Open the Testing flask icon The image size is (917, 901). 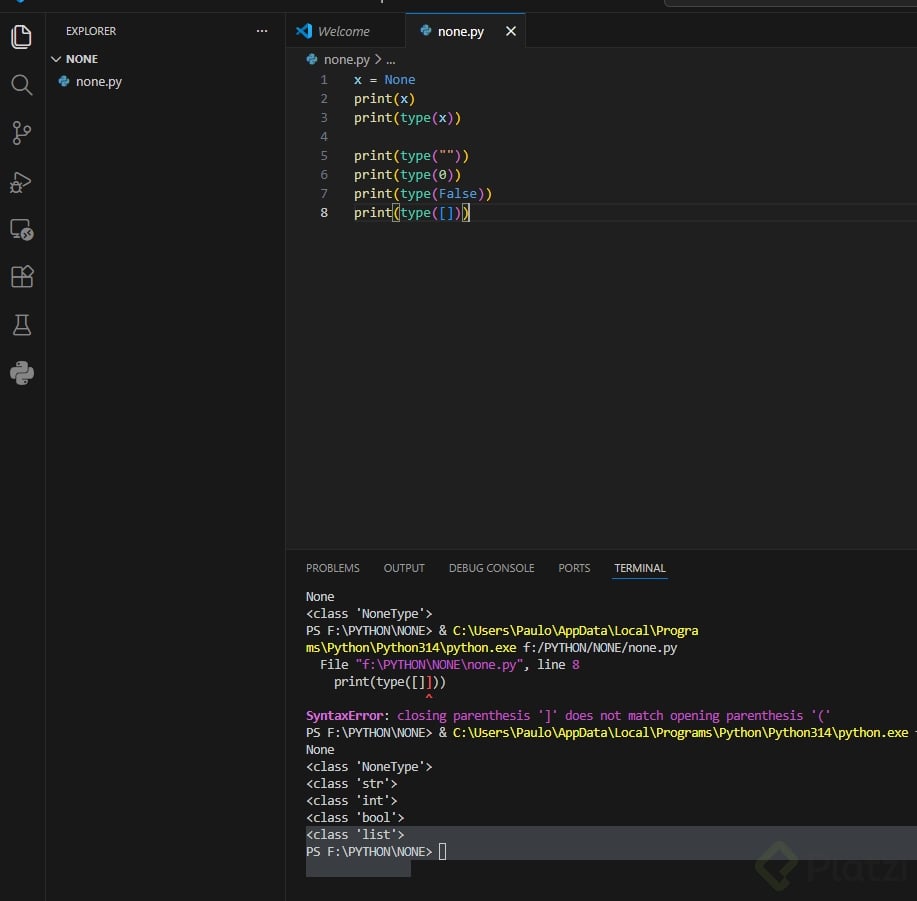22,325
